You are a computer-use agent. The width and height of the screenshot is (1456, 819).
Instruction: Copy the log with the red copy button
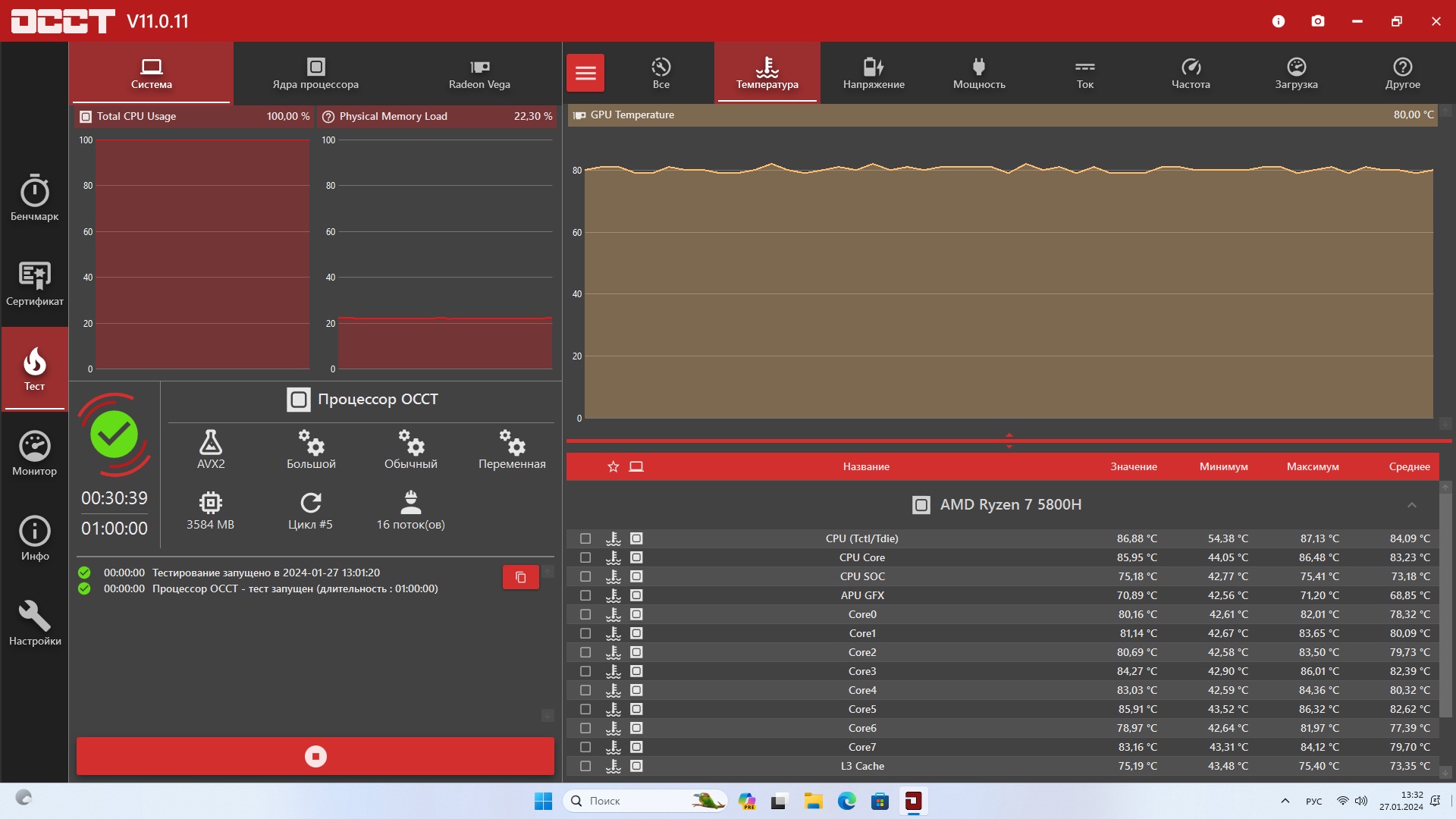521,577
